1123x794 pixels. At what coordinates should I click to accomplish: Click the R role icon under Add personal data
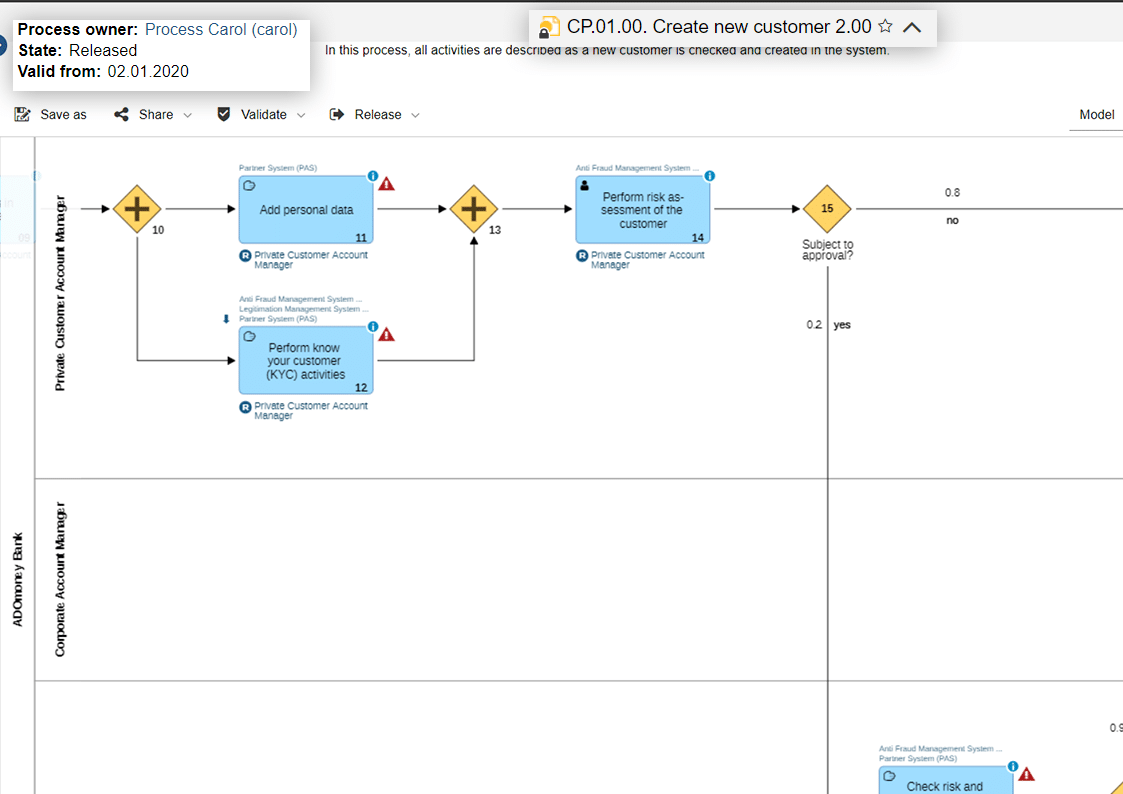(x=245, y=255)
